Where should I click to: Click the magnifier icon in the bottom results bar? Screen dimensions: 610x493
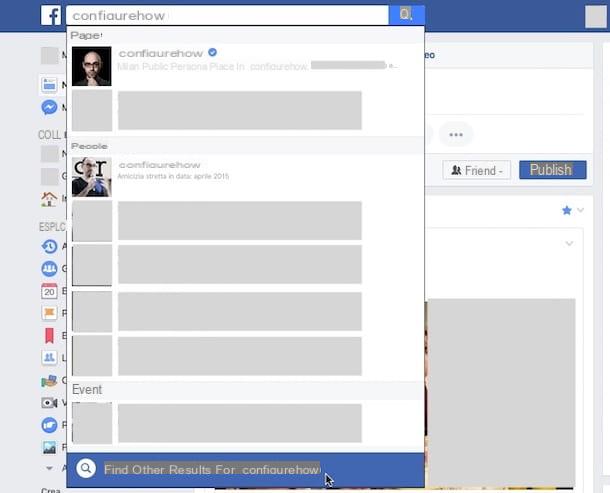86,468
